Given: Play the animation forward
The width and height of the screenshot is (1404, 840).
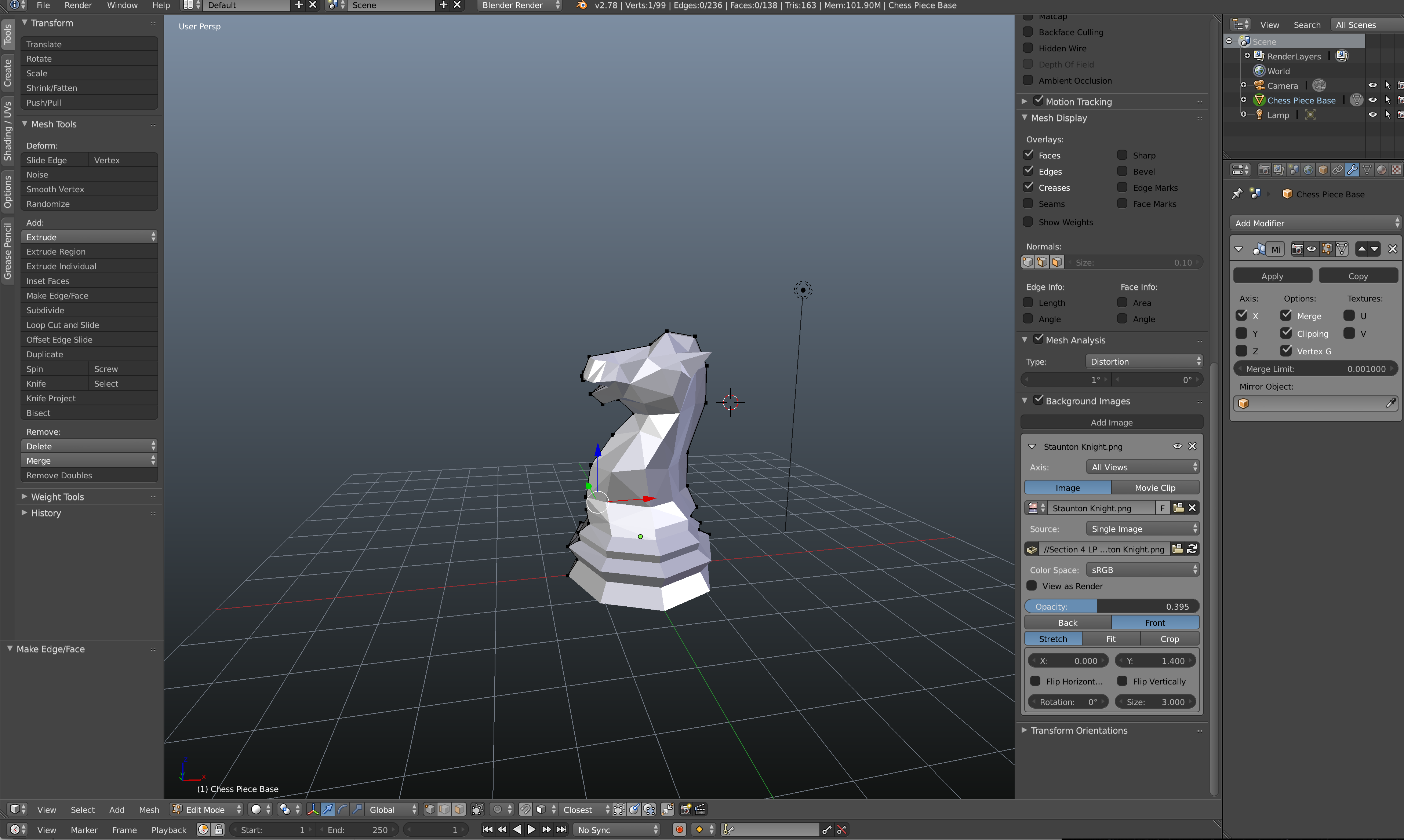Looking at the screenshot, I should coord(531,829).
